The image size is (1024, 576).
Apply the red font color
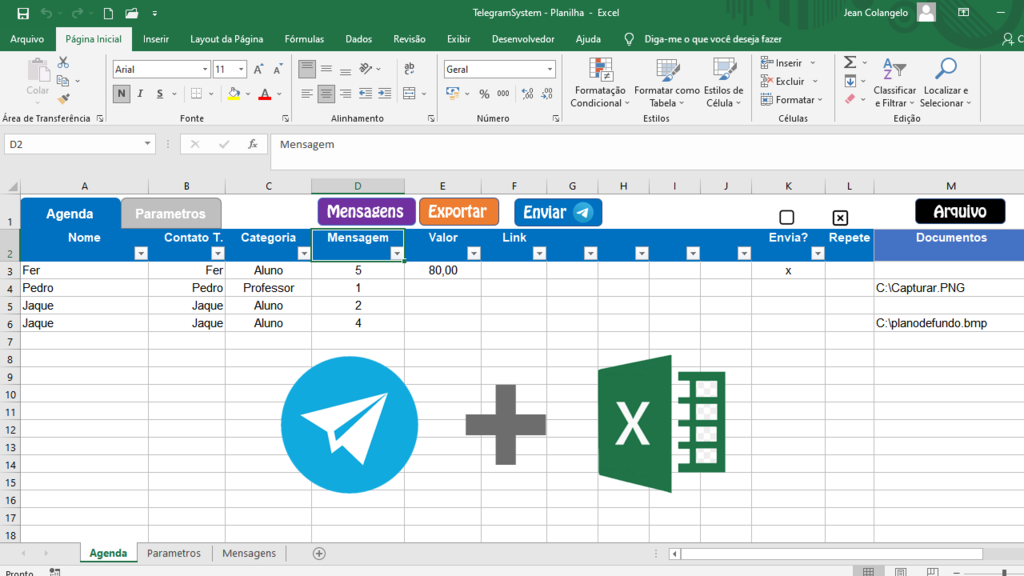[264, 94]
